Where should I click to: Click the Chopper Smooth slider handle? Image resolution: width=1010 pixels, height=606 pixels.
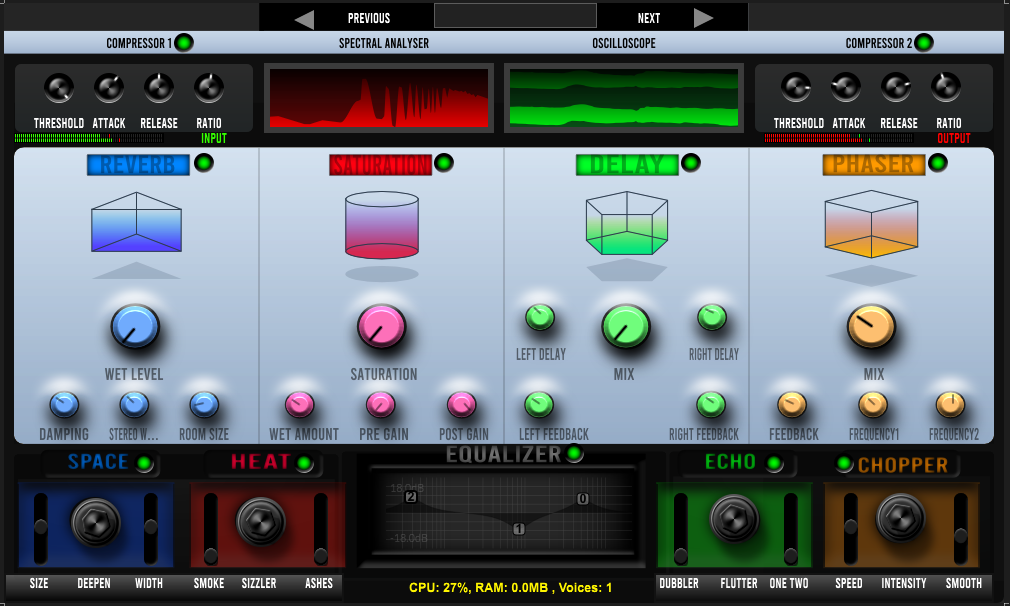[960, 535]
